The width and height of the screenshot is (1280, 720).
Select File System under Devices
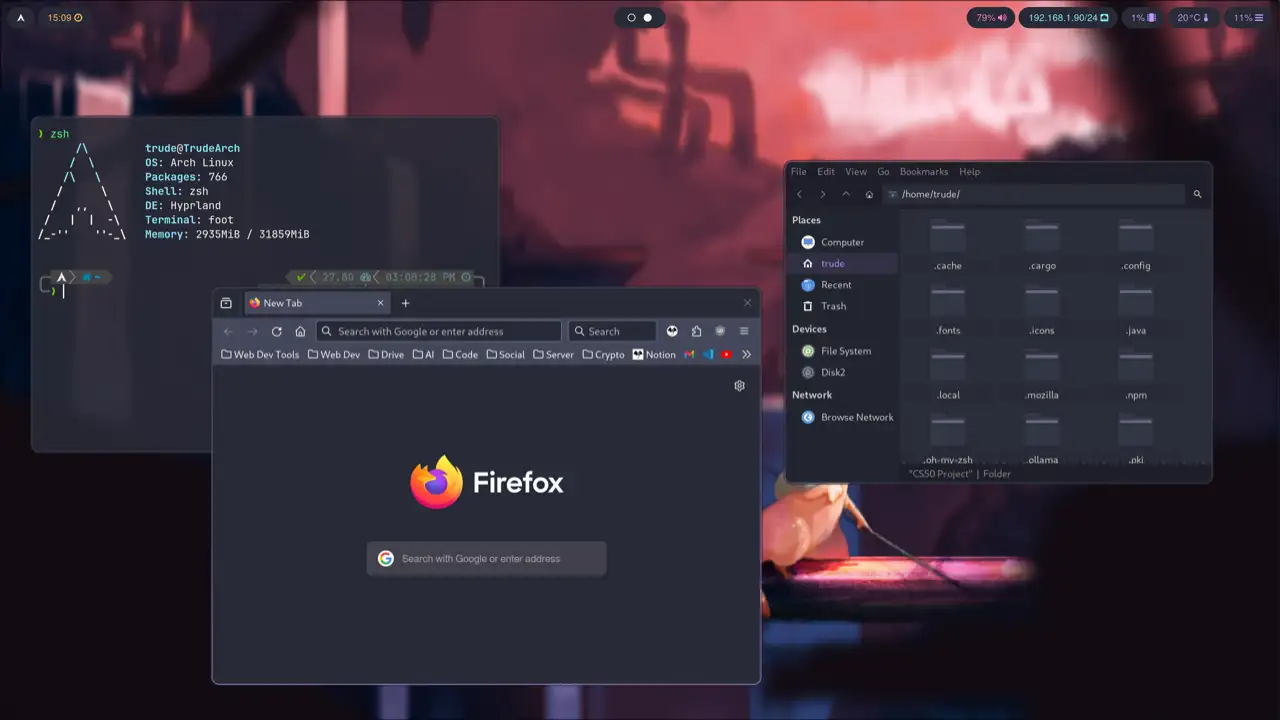[x=845, y=351]
